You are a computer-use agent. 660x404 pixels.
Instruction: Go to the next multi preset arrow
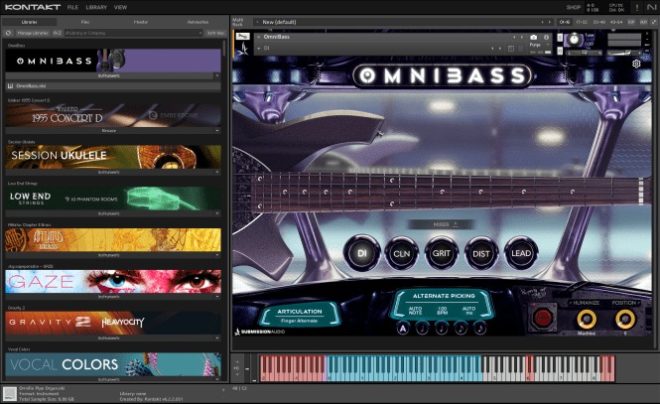tap(549, 22)
